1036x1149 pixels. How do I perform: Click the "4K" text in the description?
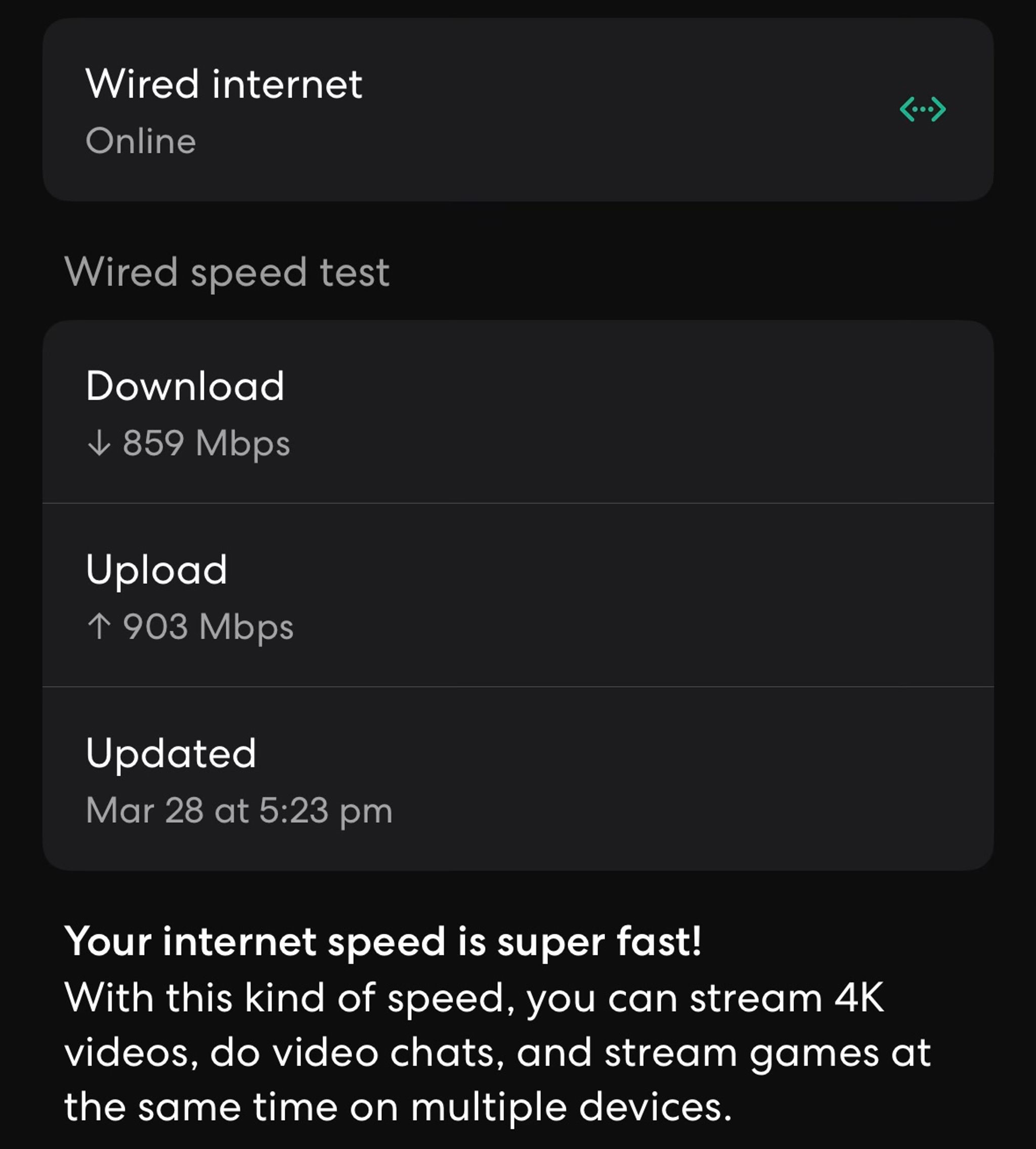(859, 998)
